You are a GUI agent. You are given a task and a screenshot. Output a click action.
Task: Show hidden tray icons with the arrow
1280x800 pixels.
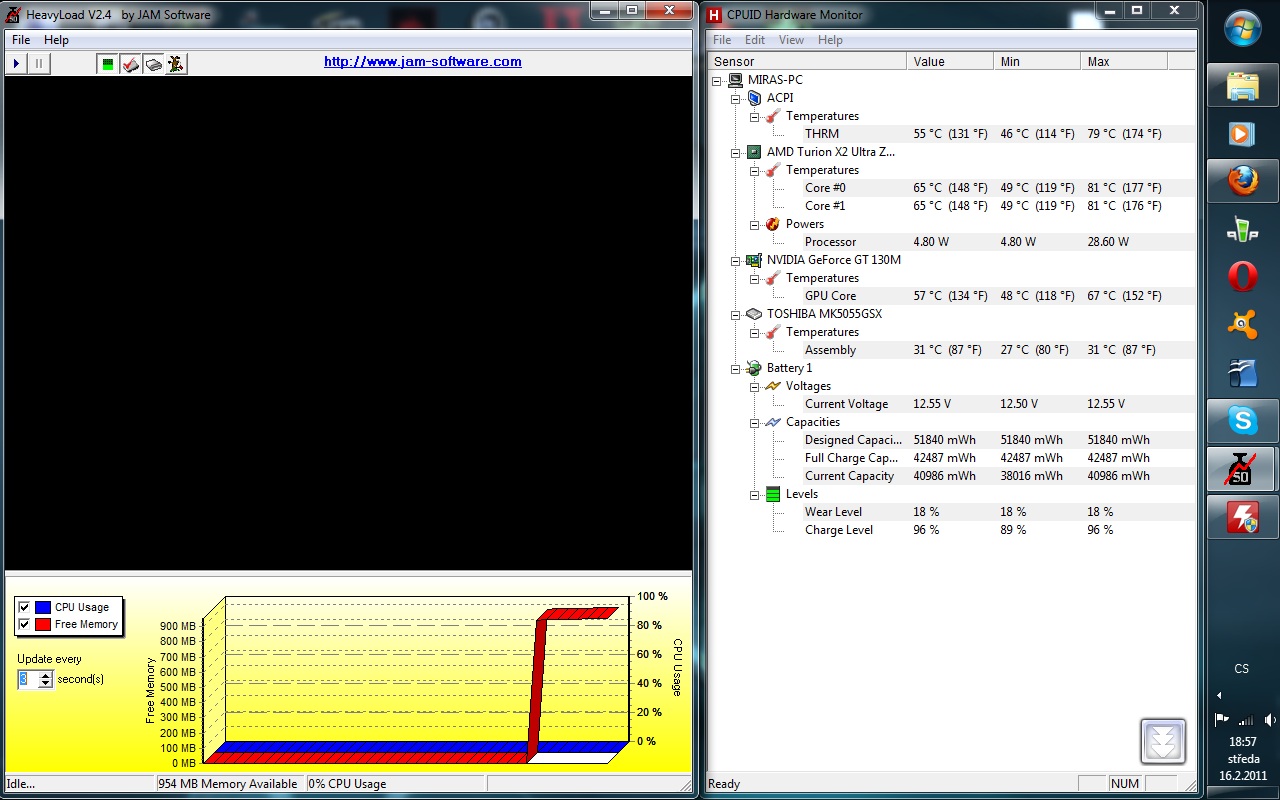click(x=1219, y=696)
